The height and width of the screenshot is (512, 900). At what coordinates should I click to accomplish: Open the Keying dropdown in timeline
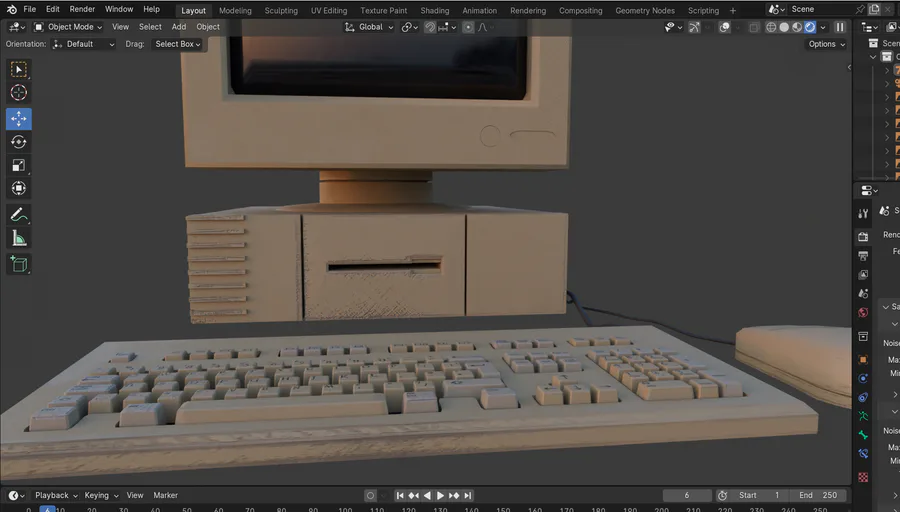point(101,495)
